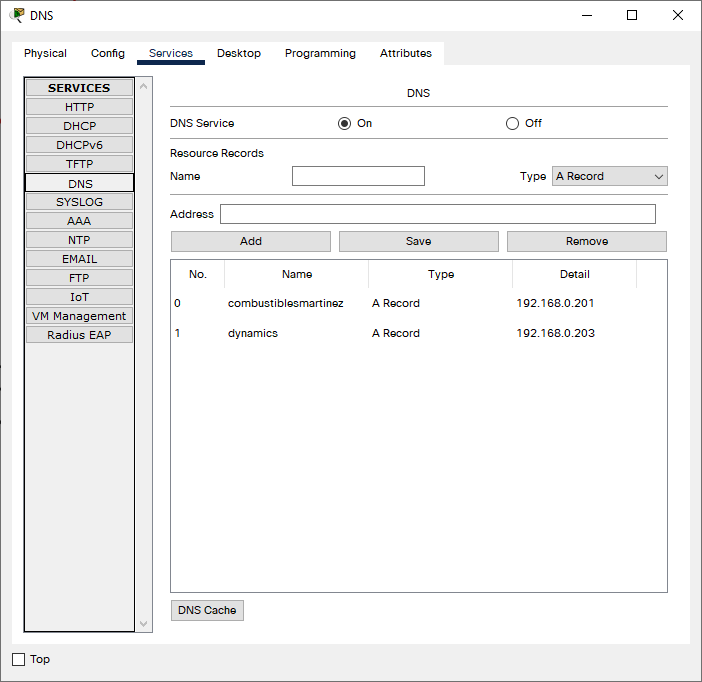Maximize the DNS window
Screen dimensions: 702x682
[x=632, y=15]
